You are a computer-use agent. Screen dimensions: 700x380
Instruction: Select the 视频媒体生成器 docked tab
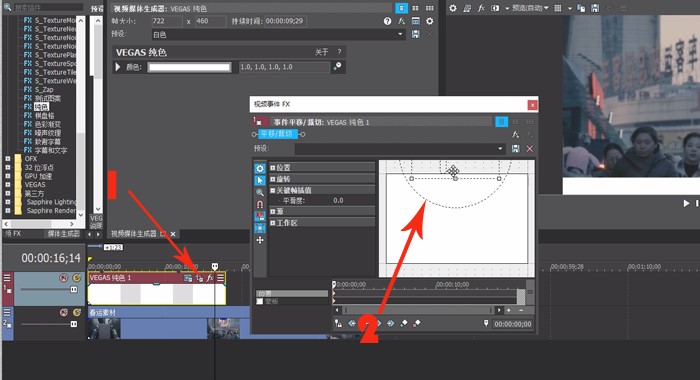[133, 234]
